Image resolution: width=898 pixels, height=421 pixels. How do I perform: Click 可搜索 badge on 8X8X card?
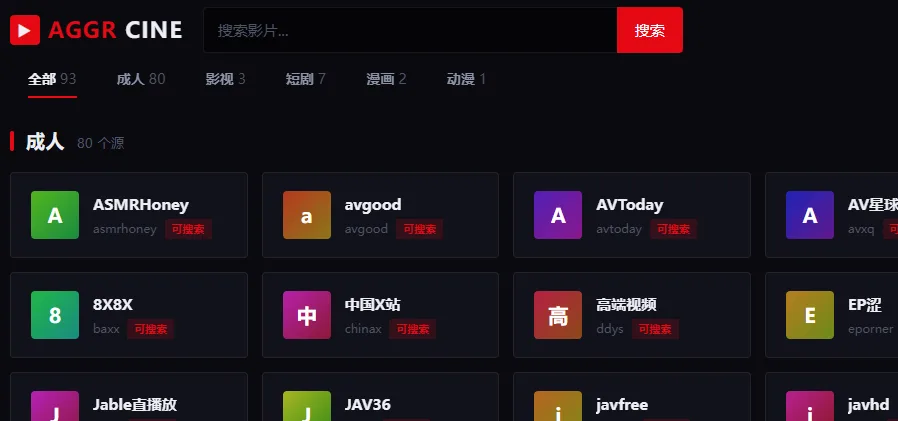pos(151,329)
